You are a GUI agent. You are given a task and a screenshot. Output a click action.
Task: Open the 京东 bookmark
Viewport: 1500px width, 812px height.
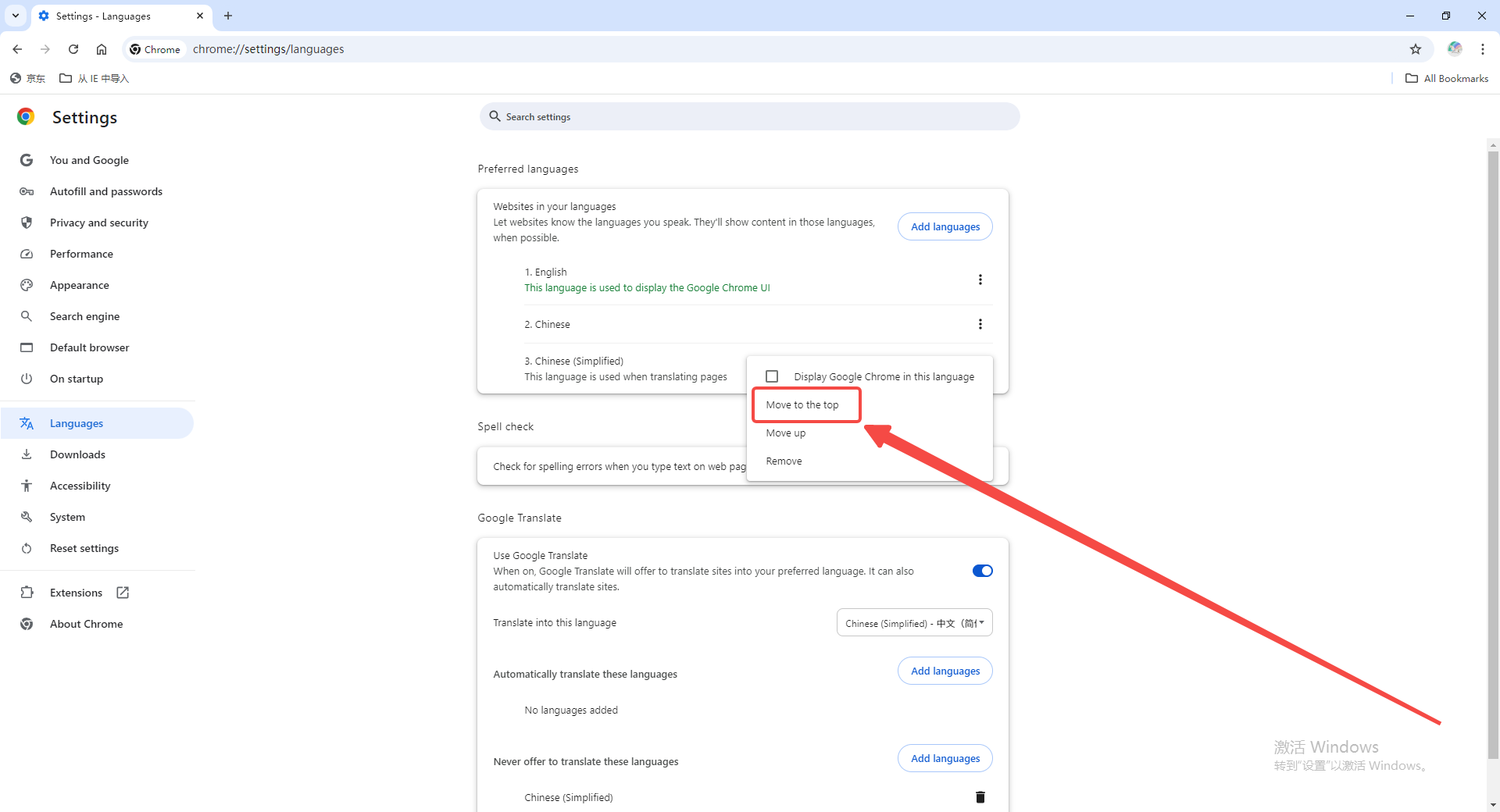(x=27, y=78)
